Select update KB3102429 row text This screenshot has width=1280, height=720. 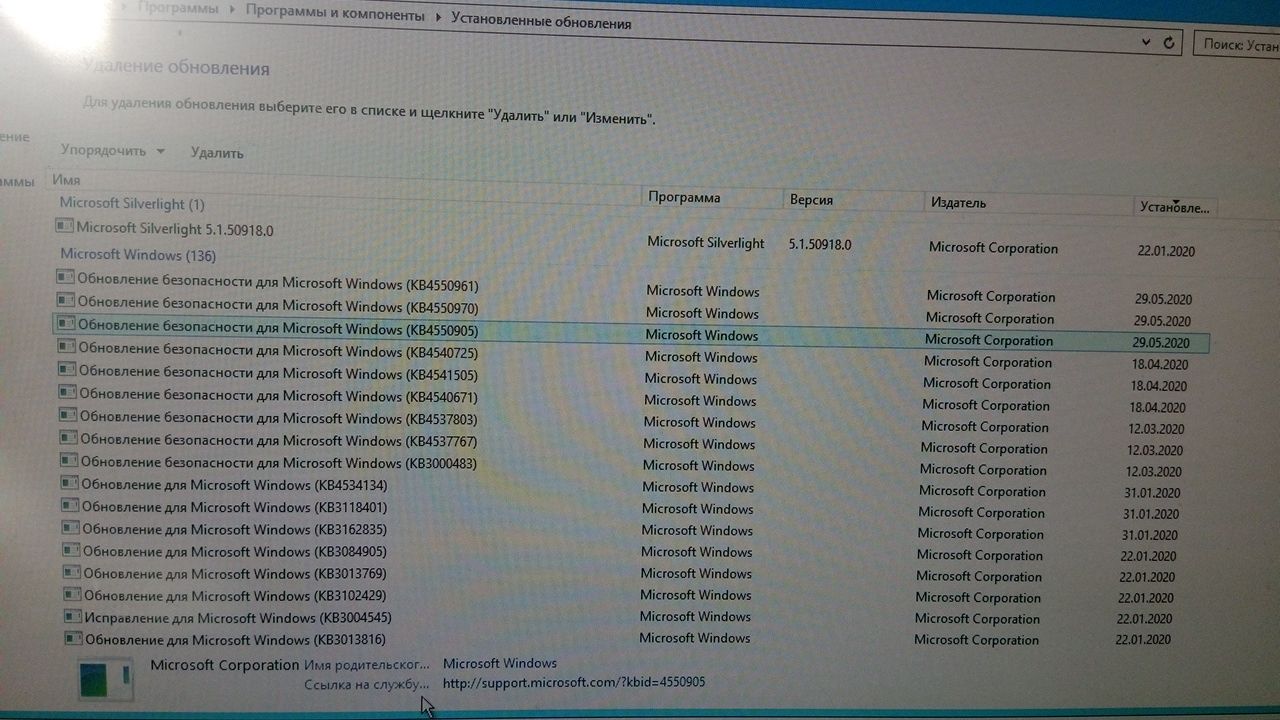tap(235, 595)
